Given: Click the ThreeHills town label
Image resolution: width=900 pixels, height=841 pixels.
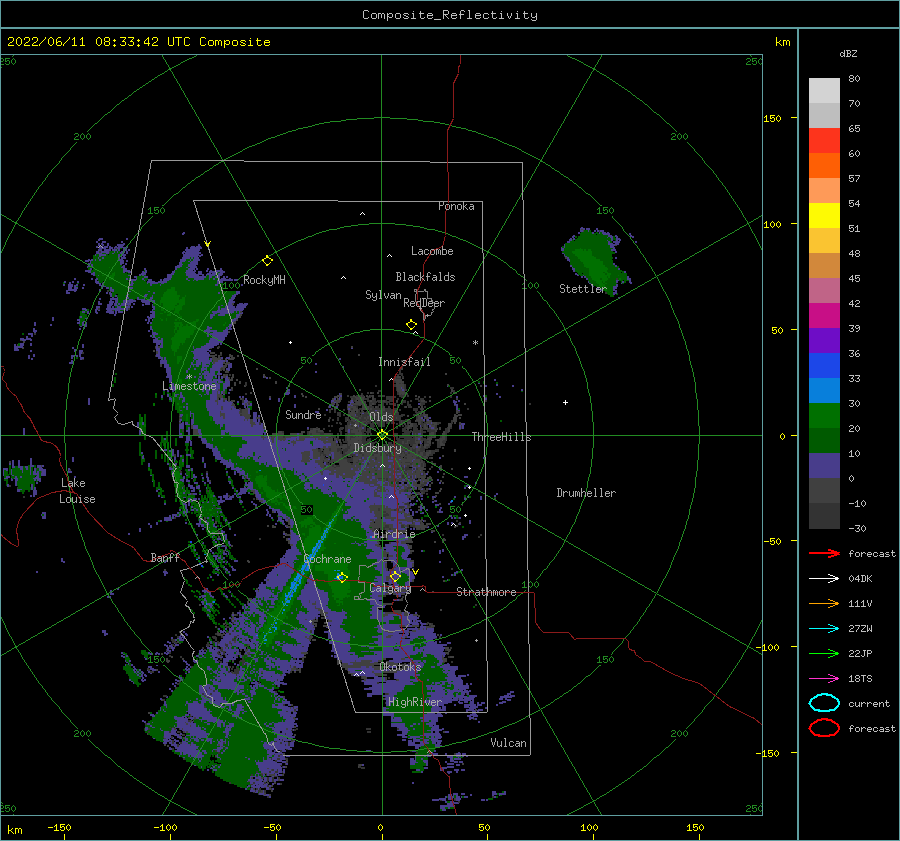Looking at the screenshot, I should pyautogui.click(x=501, y=437).
